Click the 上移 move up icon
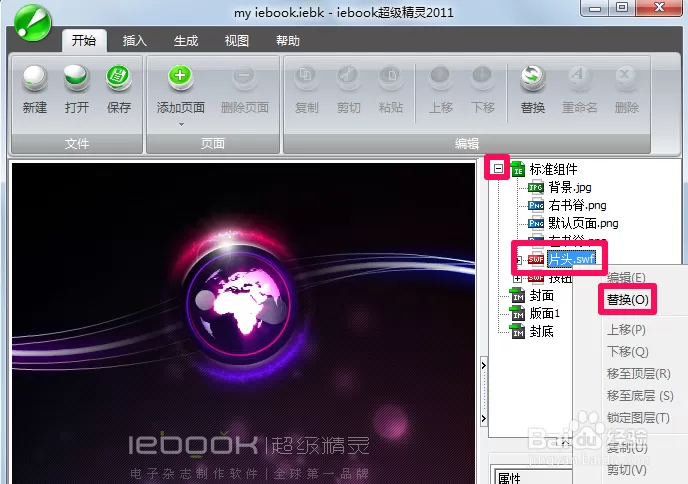 (441, 77)
